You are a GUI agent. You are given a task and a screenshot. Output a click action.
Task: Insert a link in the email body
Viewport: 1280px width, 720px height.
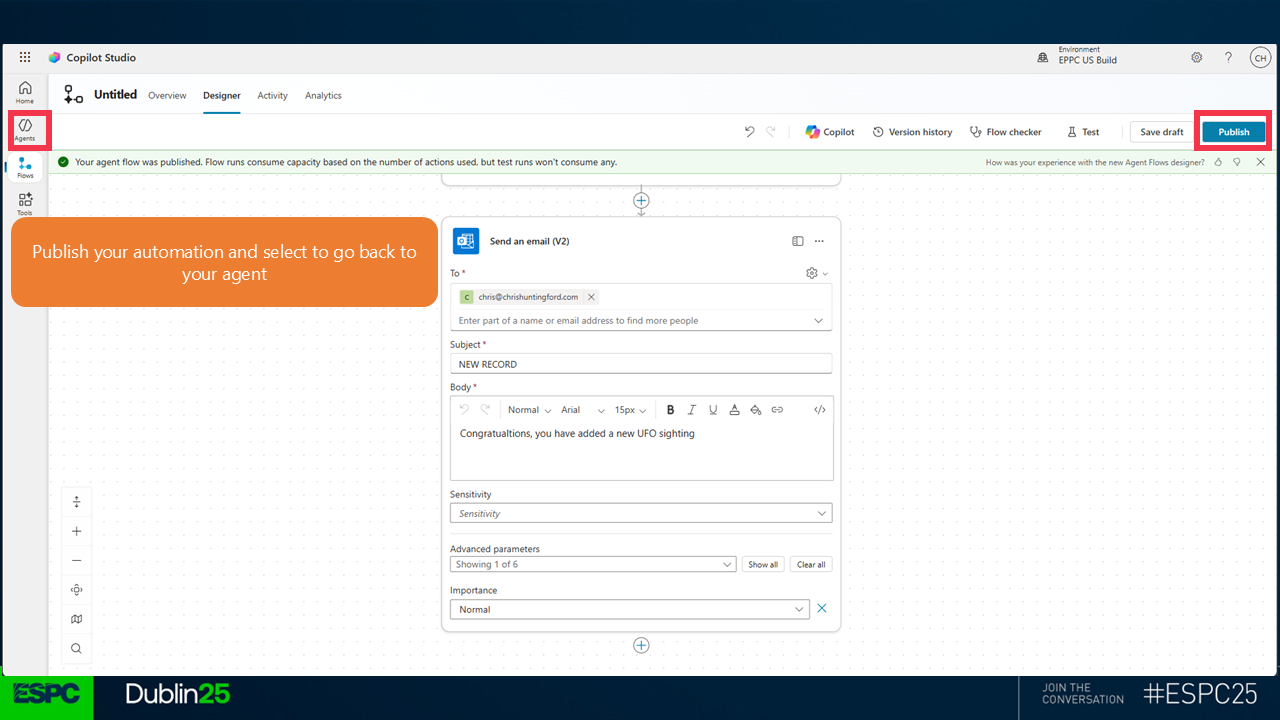coord(777,410)
